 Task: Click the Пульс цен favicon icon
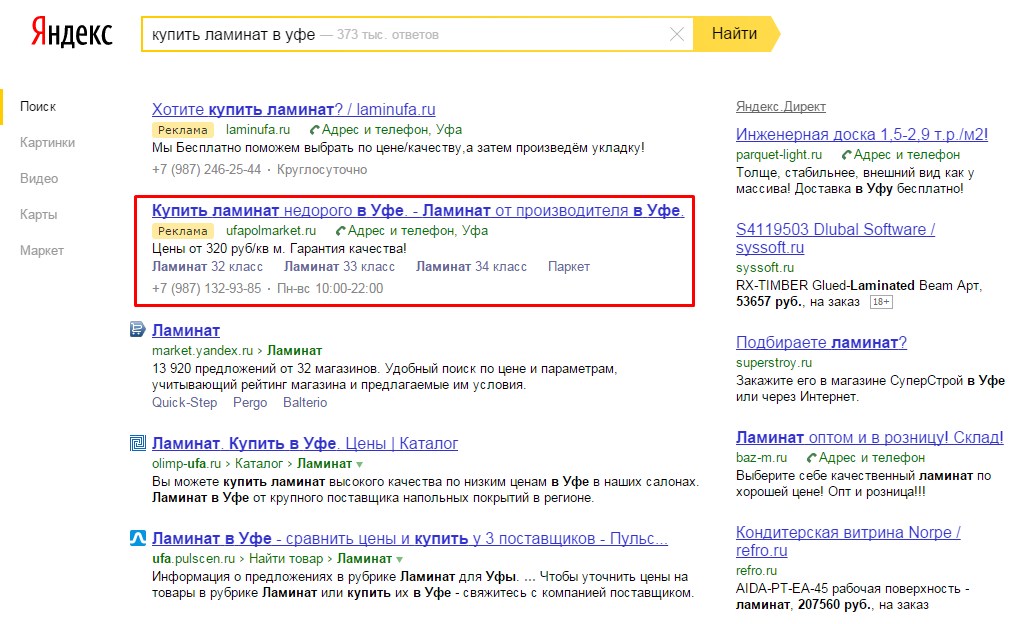[137, 538]
